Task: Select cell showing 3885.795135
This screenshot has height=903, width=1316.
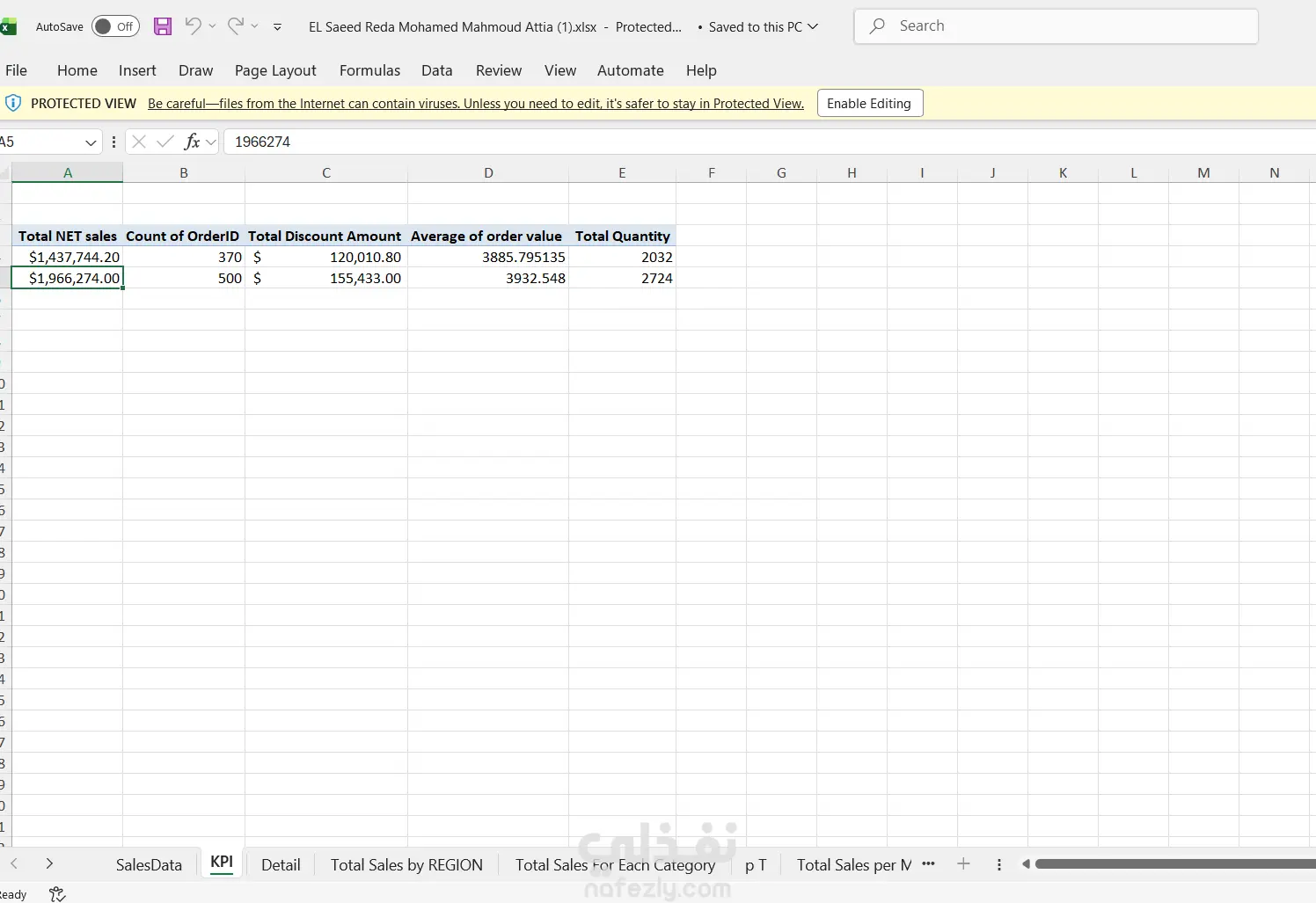Action: pyautogui.click(x=487, y=257)
